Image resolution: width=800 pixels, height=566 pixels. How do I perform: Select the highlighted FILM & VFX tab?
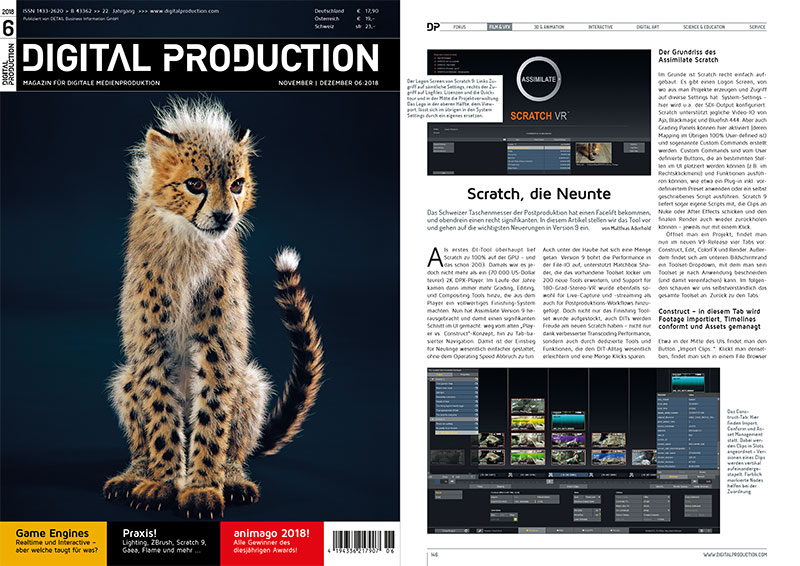499,27
